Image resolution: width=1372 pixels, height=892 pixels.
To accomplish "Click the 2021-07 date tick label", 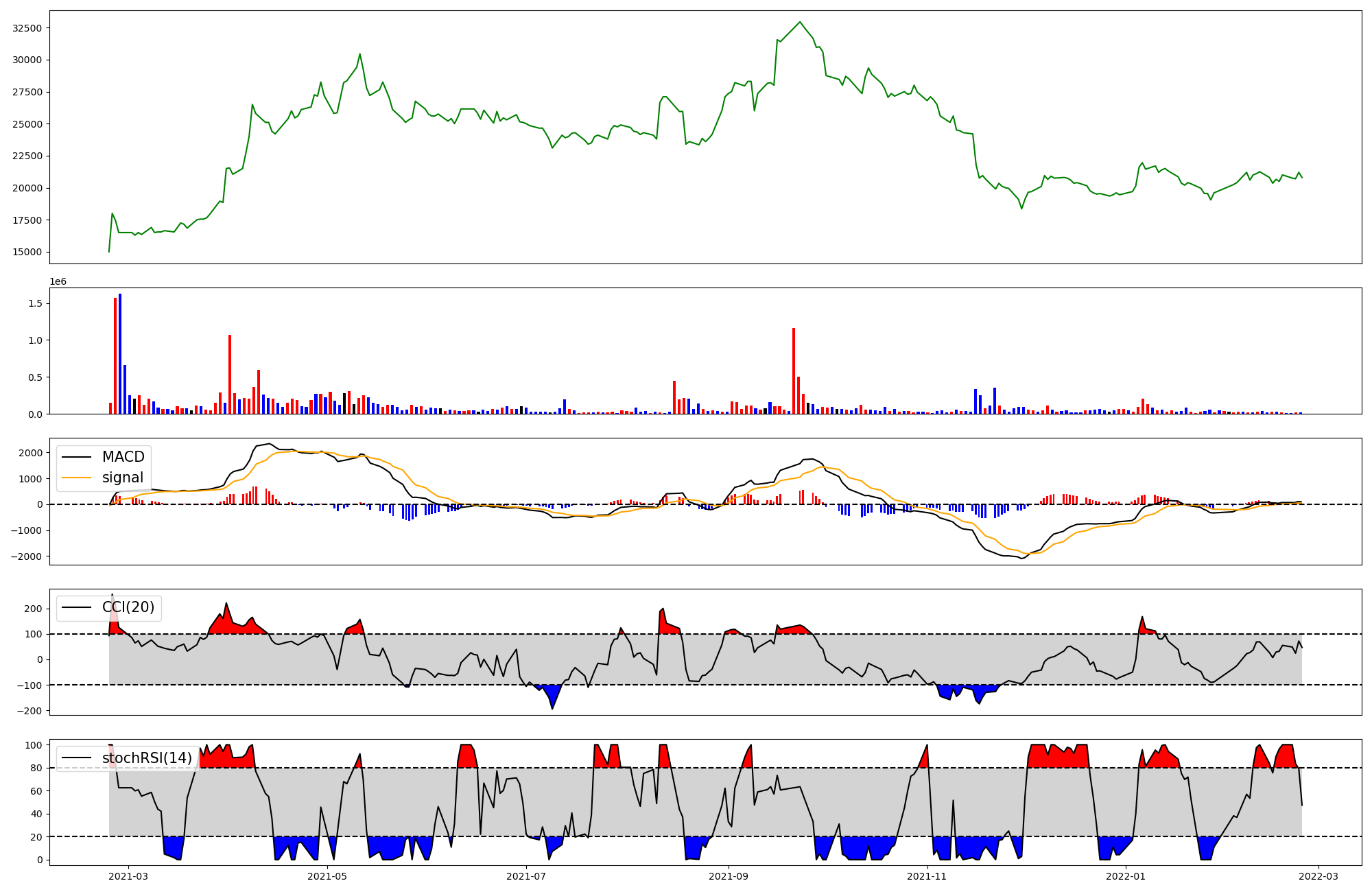I will (526, 876).
